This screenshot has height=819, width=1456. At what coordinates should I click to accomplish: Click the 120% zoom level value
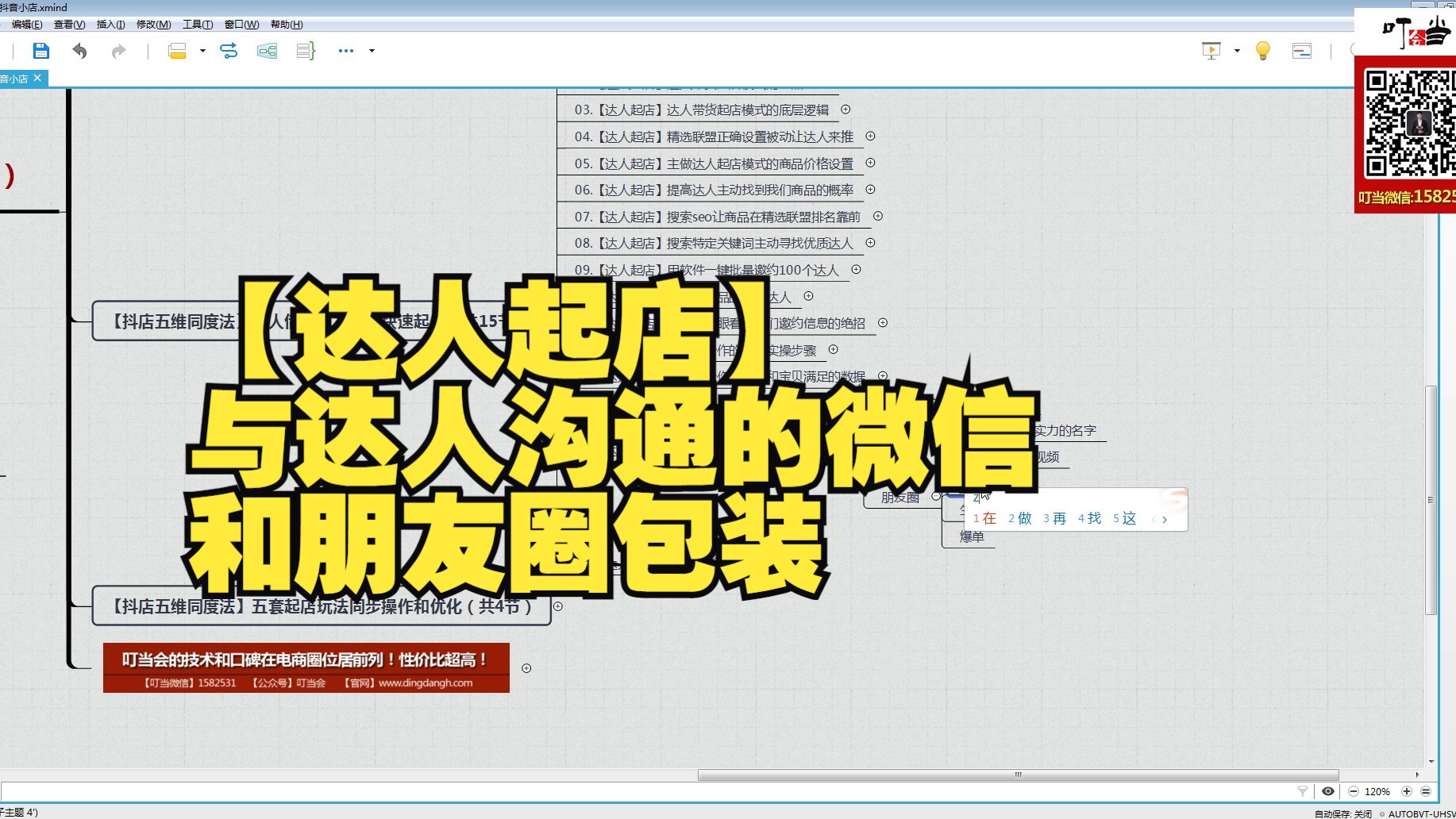click(x=1377, y=791)
